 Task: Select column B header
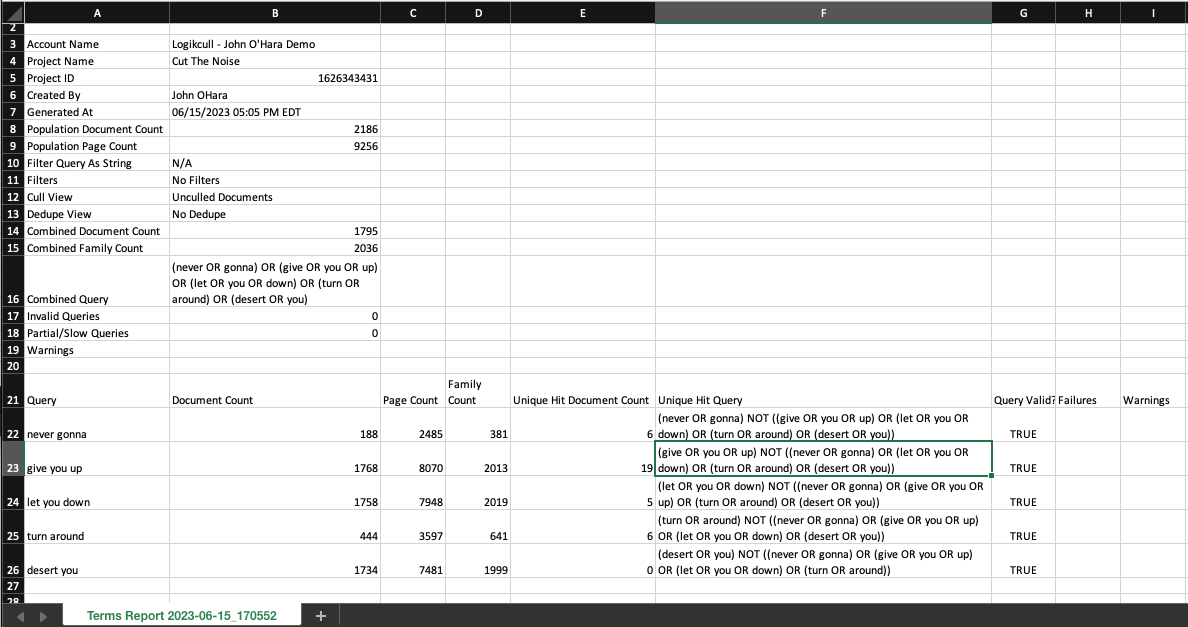point(275,13)
